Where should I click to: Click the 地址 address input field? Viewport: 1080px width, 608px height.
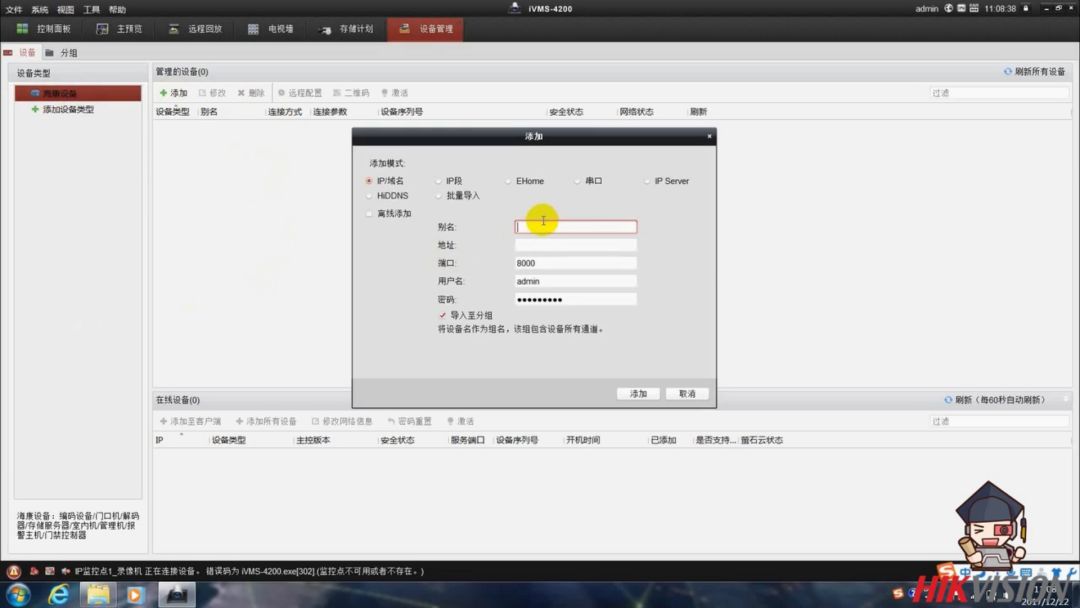coord(576,245)
